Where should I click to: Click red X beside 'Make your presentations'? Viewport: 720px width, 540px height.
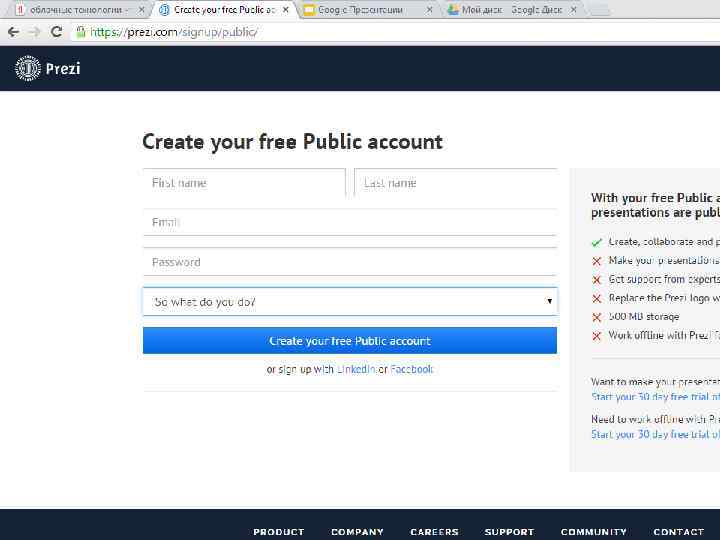coord(596,261)
